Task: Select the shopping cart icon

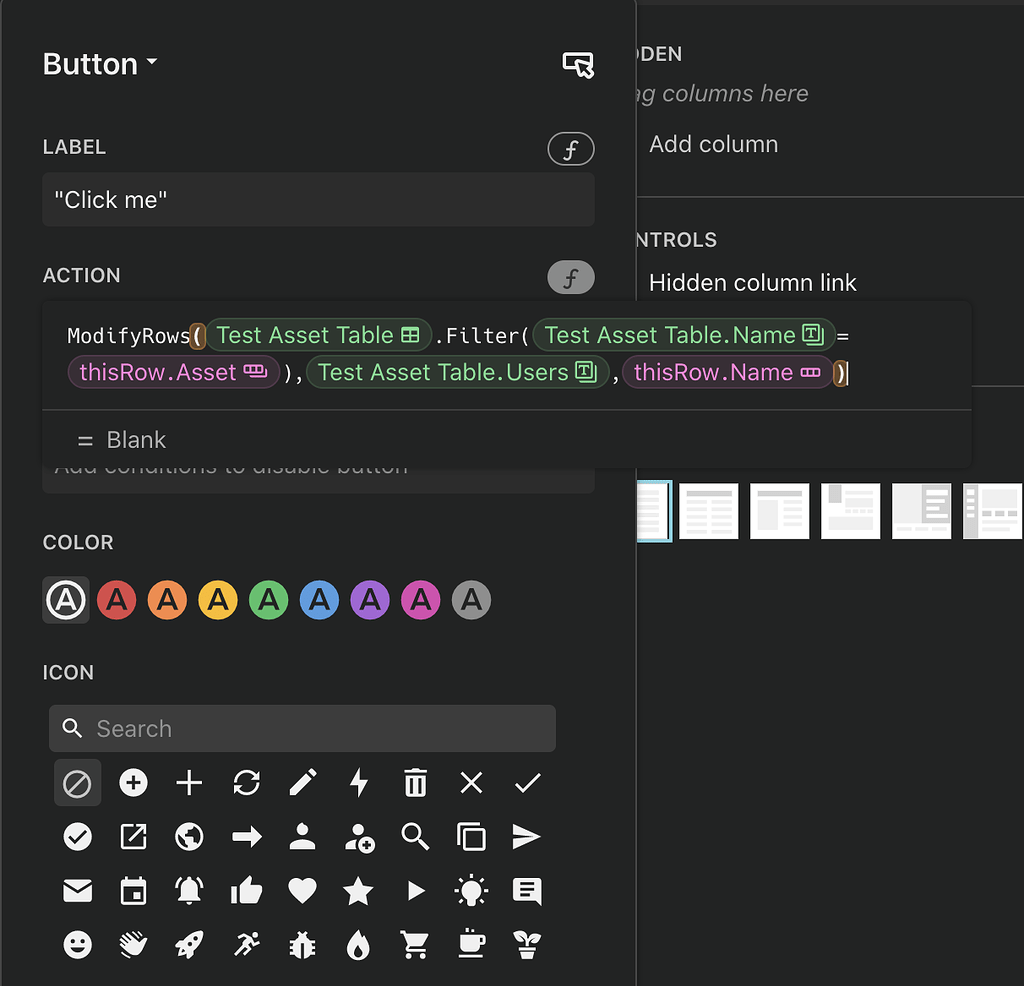Action: (415, 944)
